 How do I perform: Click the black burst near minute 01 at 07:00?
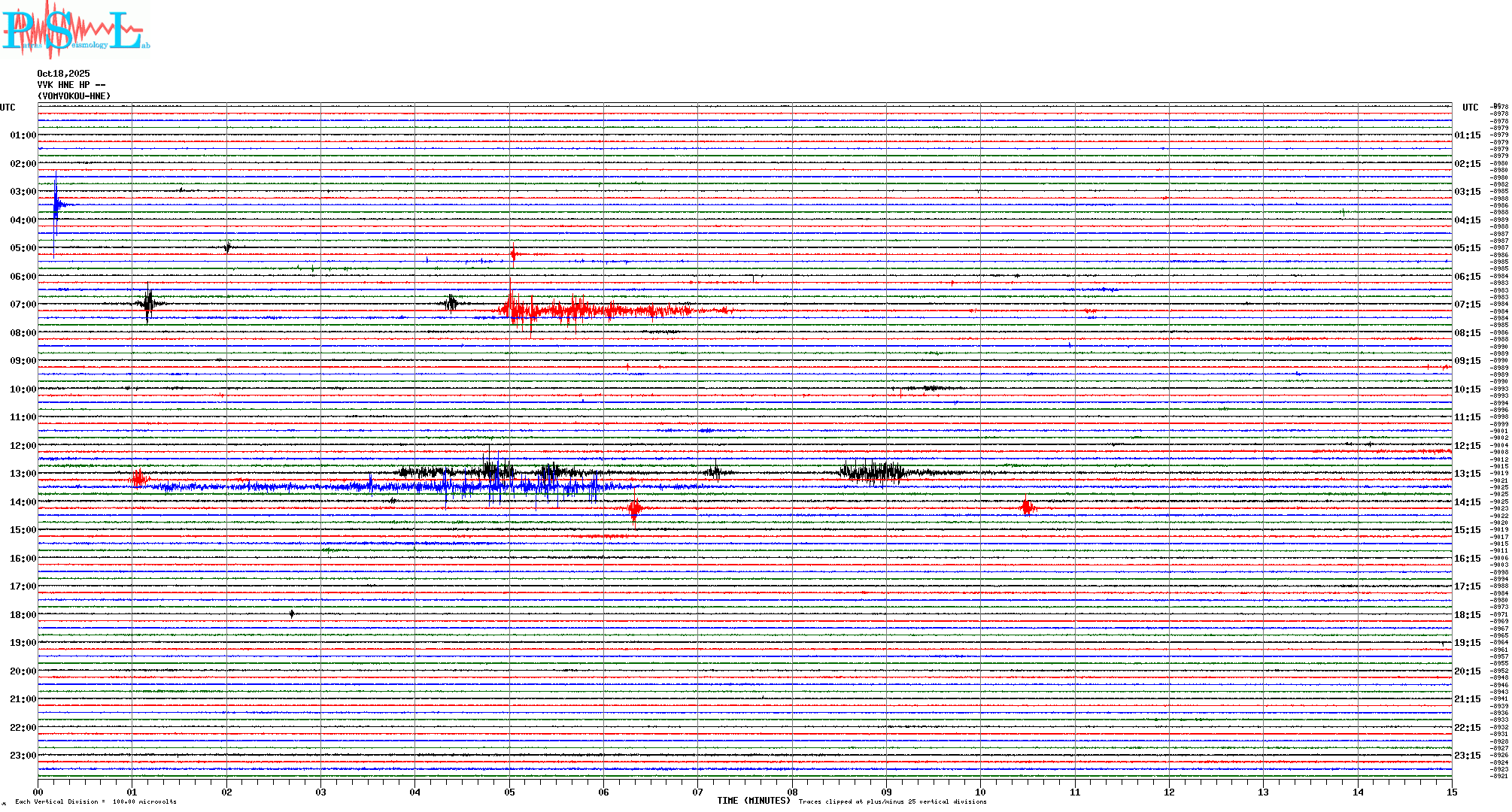click(148, 303)
